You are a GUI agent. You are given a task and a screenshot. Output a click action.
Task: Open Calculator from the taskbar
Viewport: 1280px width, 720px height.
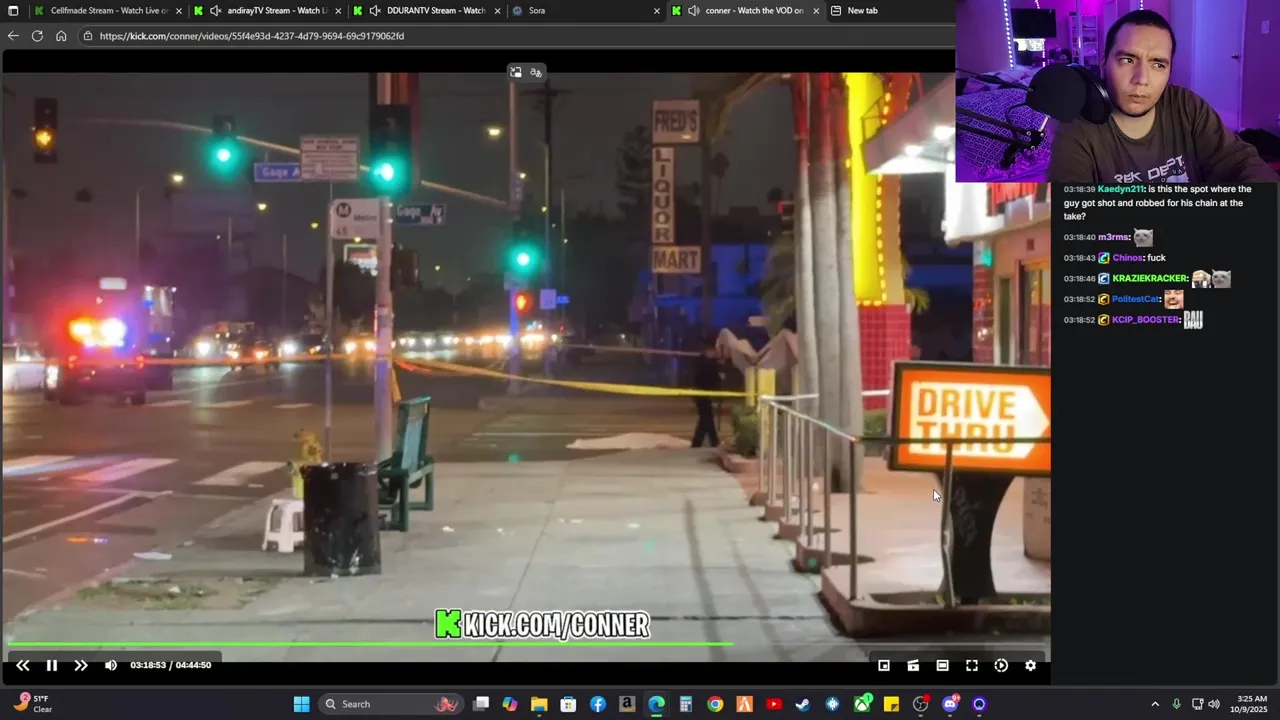685,704
